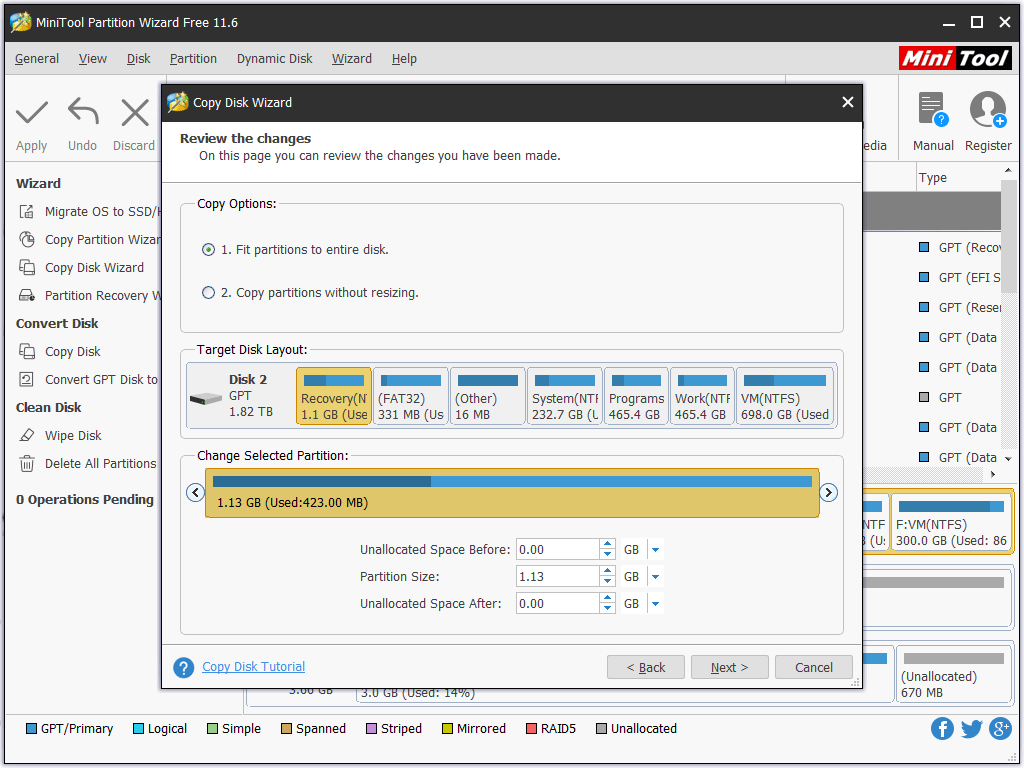Click the Disk 2 drive icon
Viewport: 1024px width, 768px height.
pyautogui.click(x=206, y=398)
